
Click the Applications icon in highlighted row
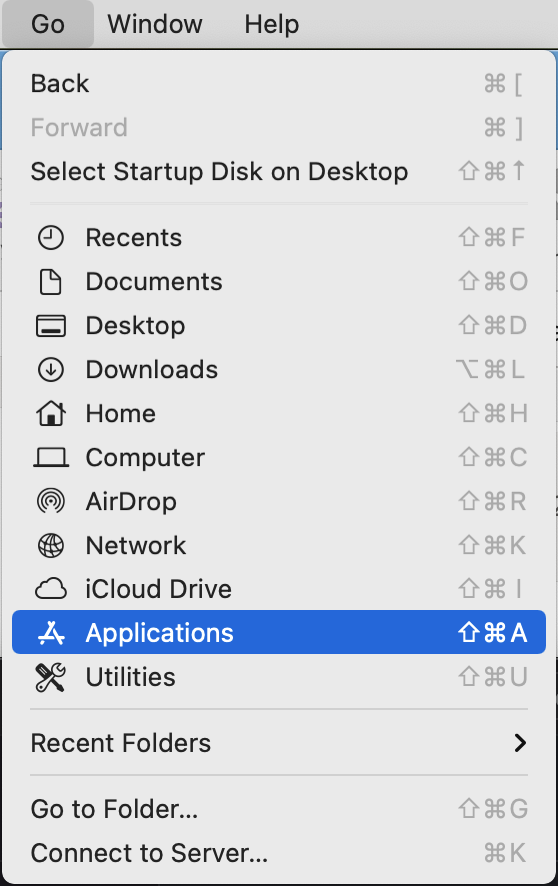tap(51, 633)
